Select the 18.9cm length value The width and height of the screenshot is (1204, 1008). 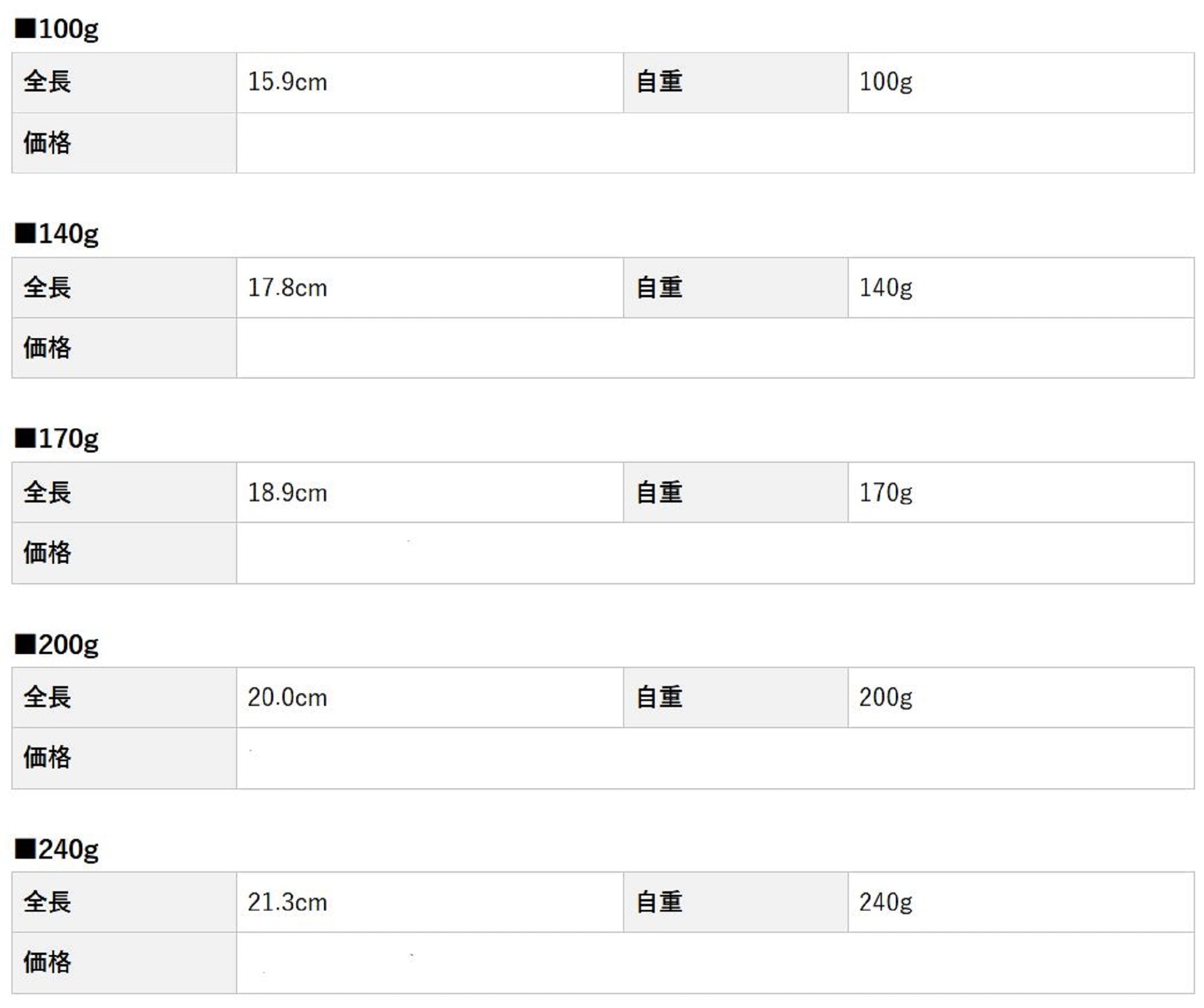287,493
